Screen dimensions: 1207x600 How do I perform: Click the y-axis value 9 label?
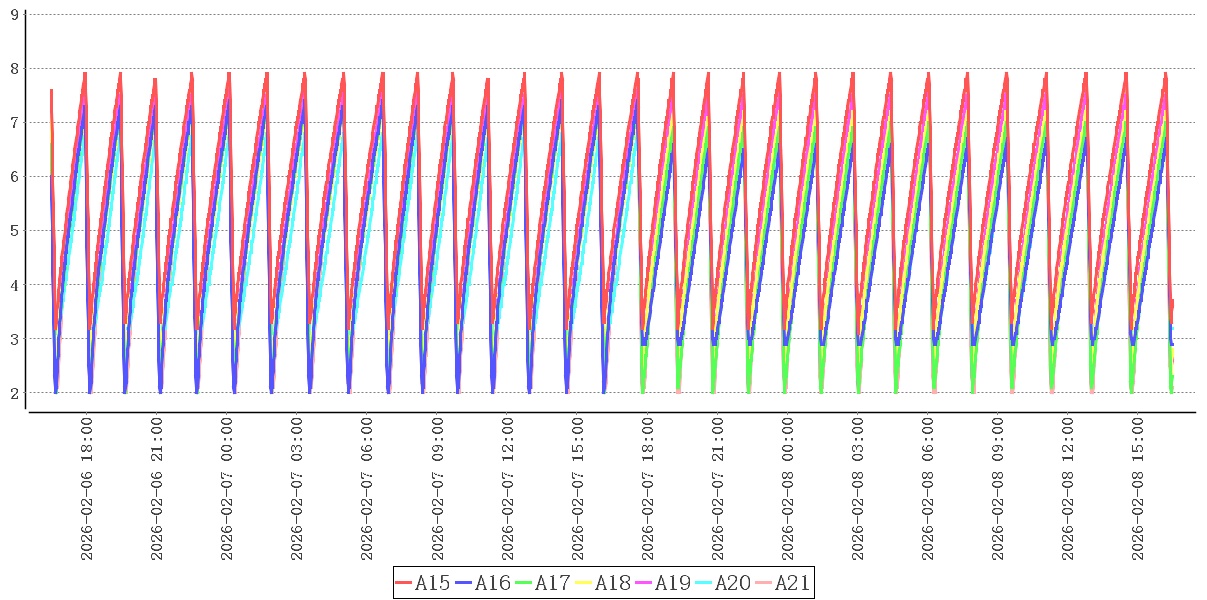[x=14, y=15]
